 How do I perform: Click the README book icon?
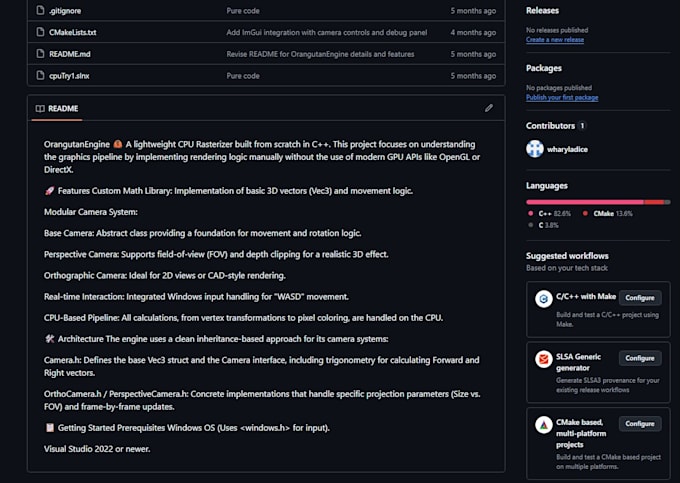(40, 108)
